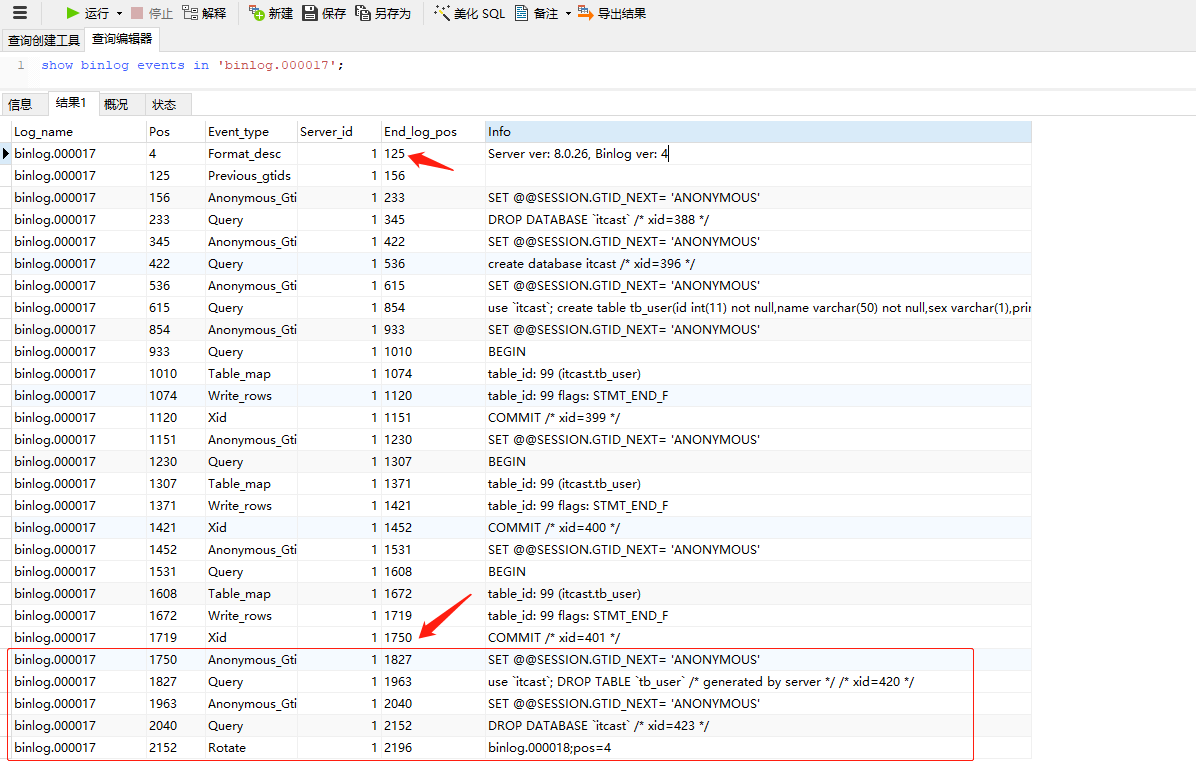The width and height of the screenshot is (1196, 769).
Task: Click the green Run icon
Action: [72, 13]
